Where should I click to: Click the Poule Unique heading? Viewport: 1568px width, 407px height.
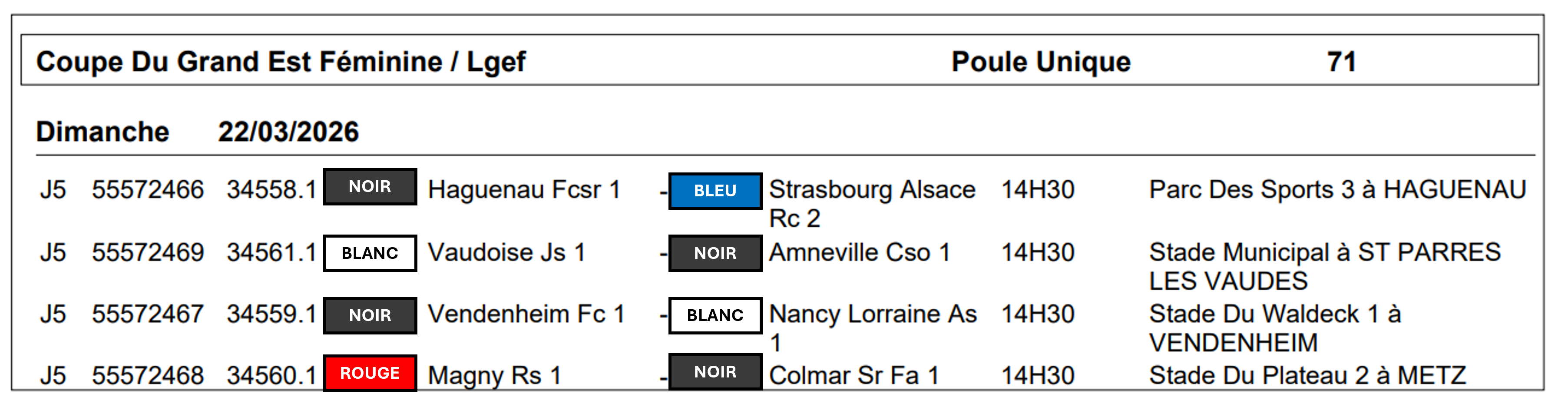(1040, 62)
